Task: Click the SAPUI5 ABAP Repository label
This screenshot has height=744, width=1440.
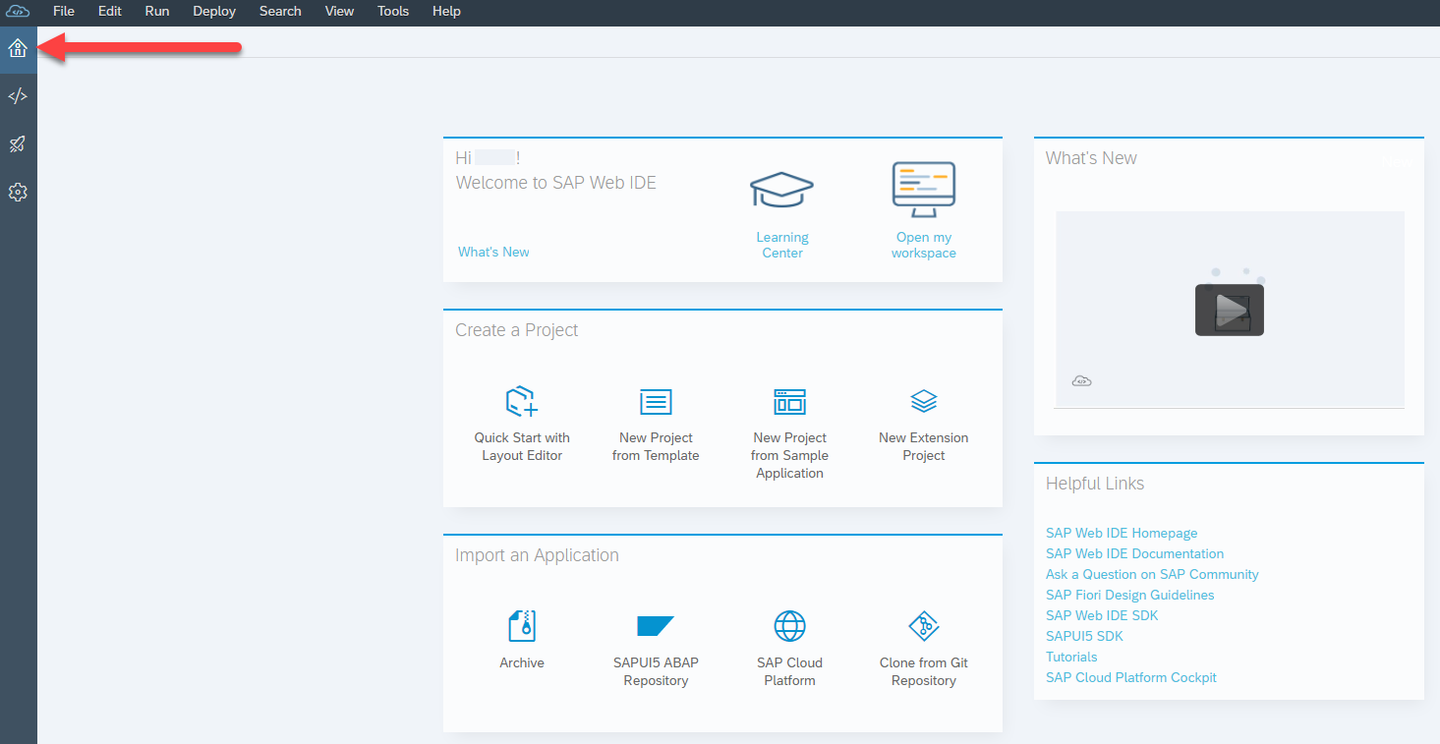Action: pos(656,672)
